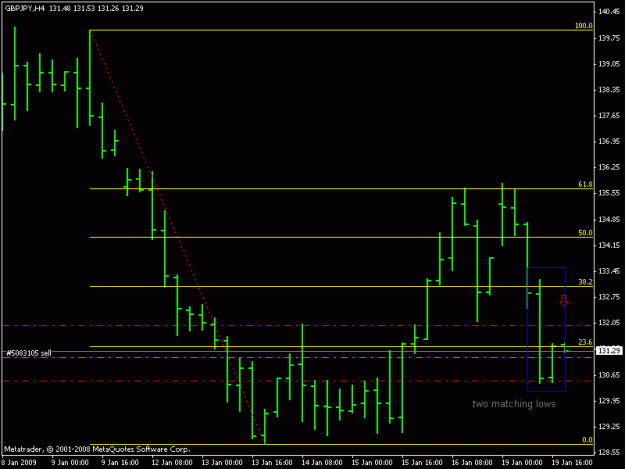Click price scale value 132.75

pyautogui.click(x=609, y=297)
